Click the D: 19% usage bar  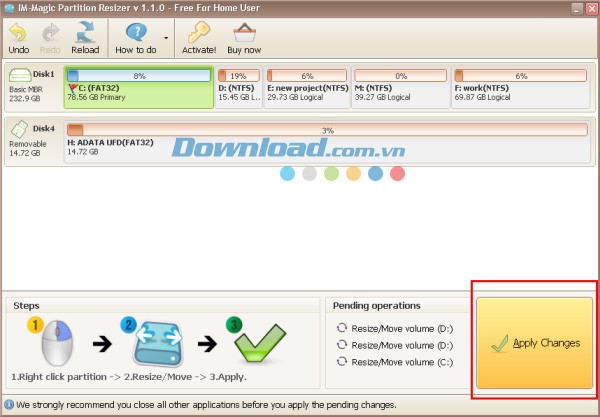[x=239, y=76]
